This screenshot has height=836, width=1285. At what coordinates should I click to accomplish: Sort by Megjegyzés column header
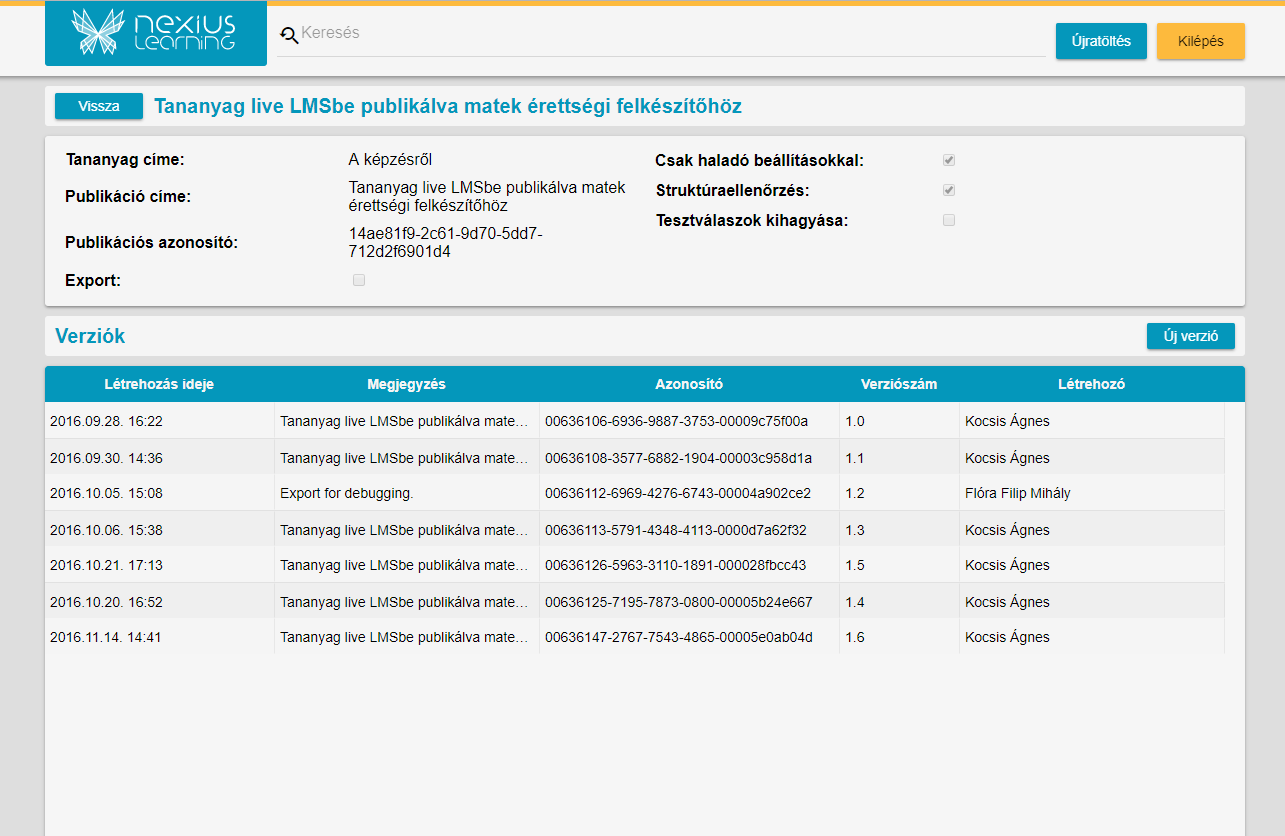point(406,384)
